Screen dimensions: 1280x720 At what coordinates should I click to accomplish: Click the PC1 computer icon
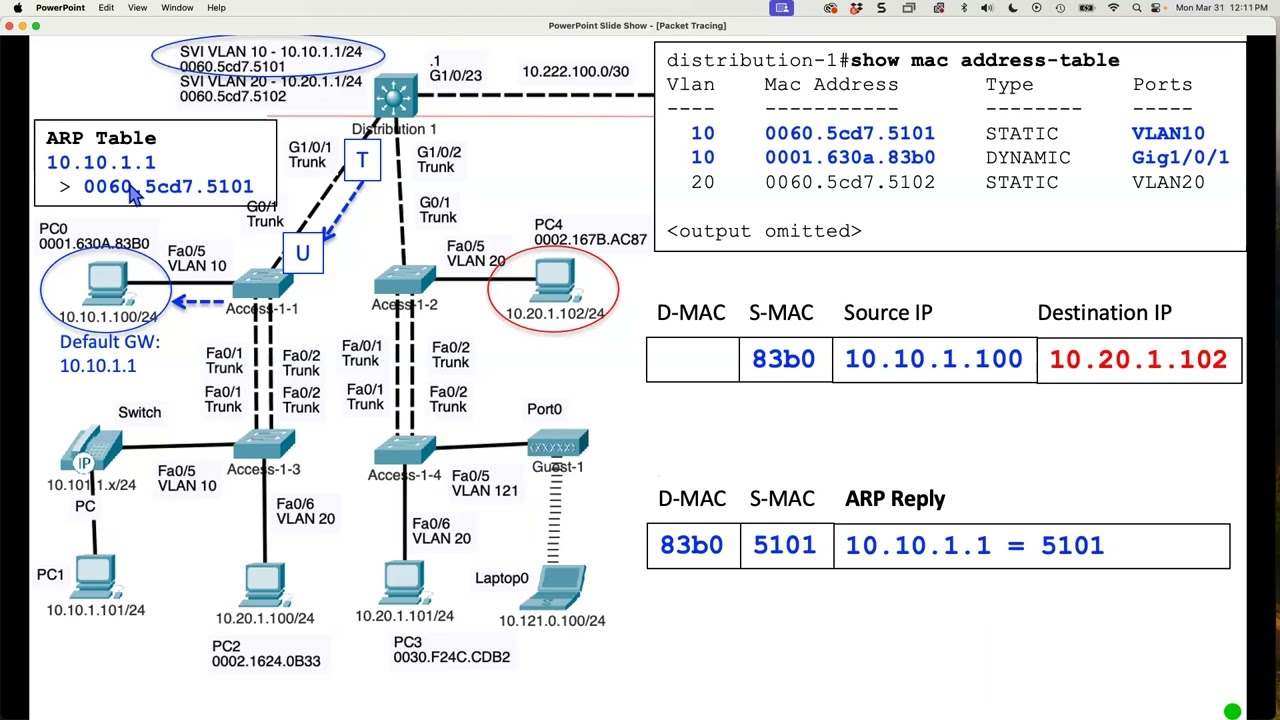tap(95, 578)
